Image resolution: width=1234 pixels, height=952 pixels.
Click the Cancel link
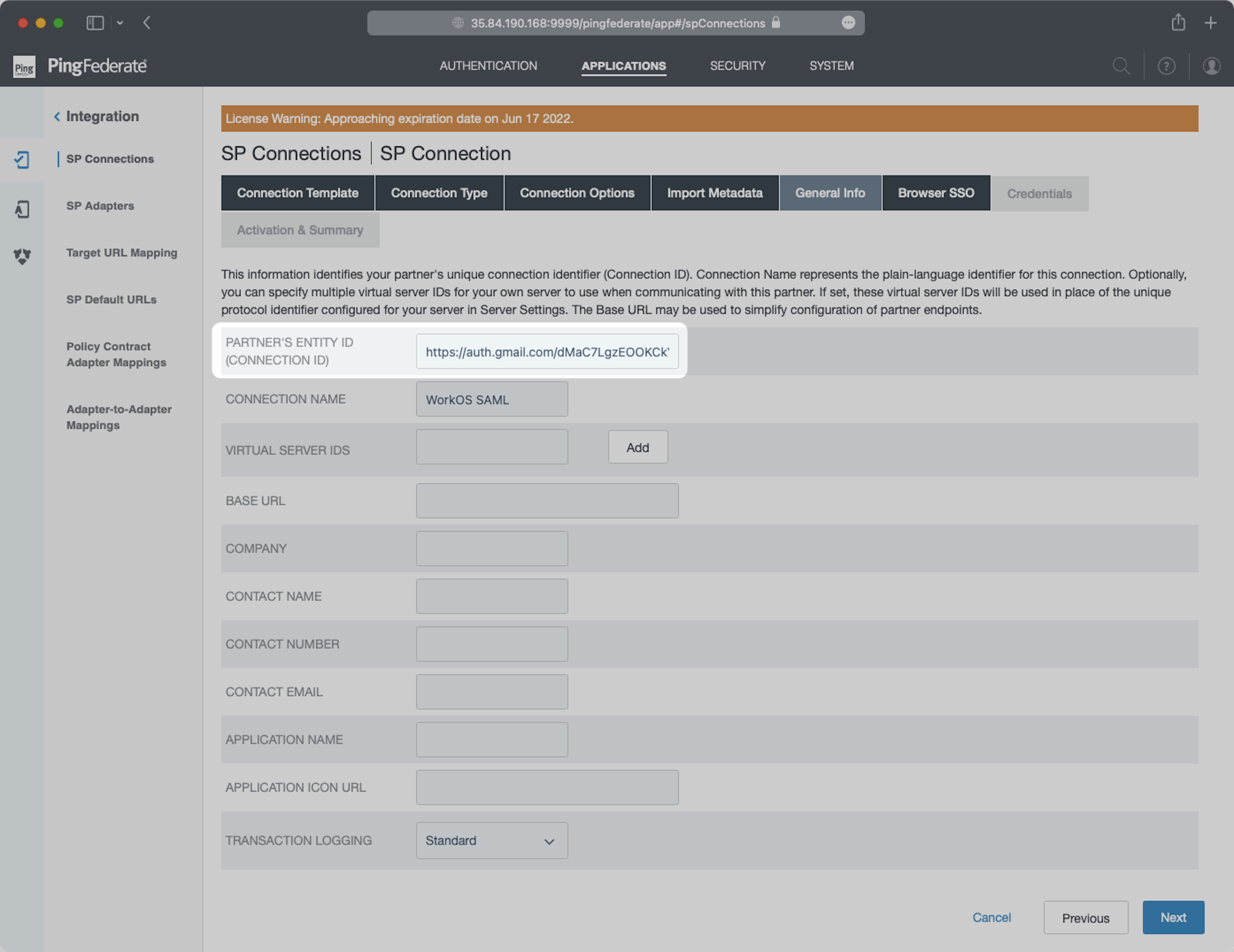pos(991,918)
